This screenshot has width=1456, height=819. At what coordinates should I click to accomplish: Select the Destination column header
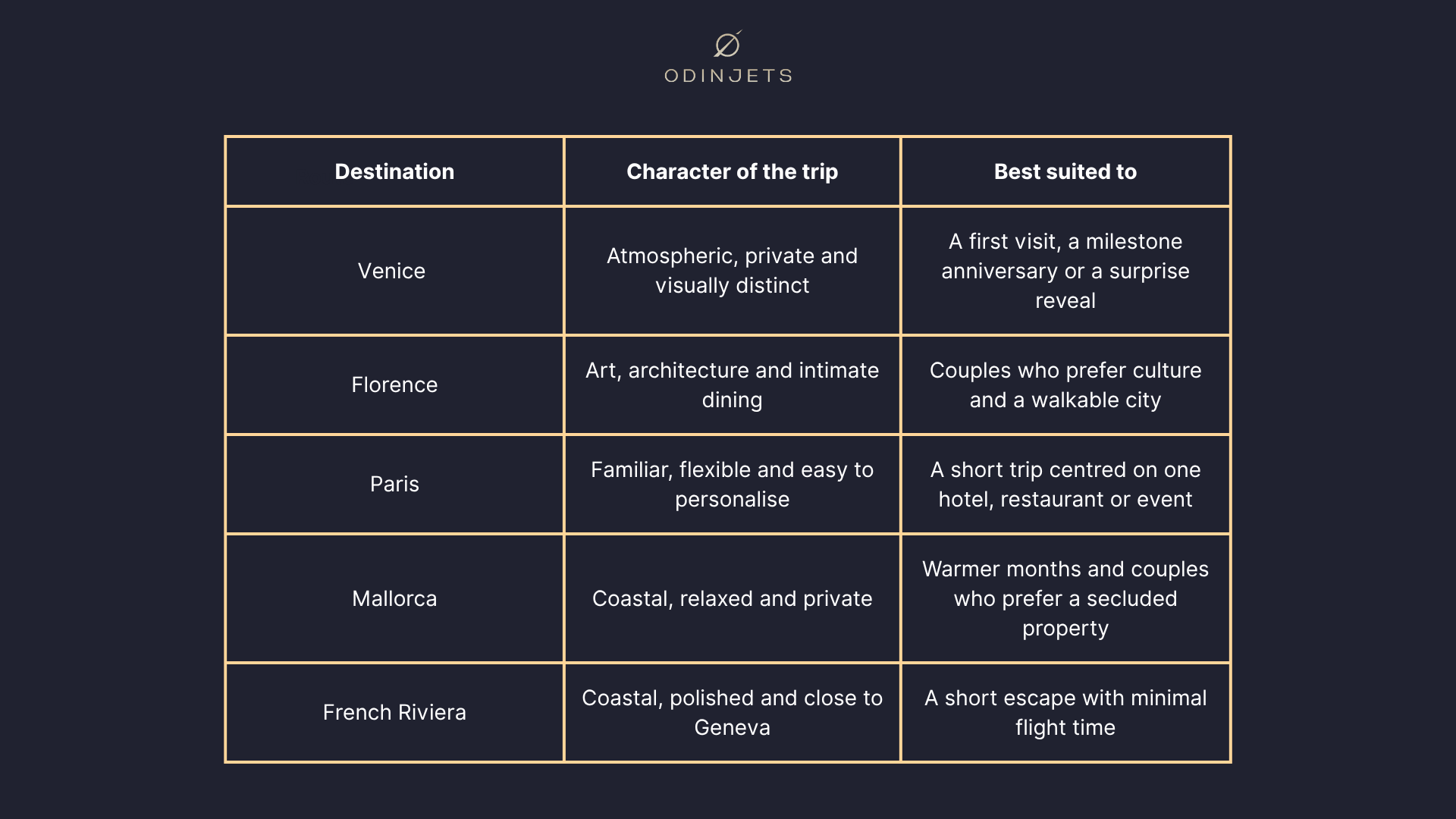pos(394,171)
